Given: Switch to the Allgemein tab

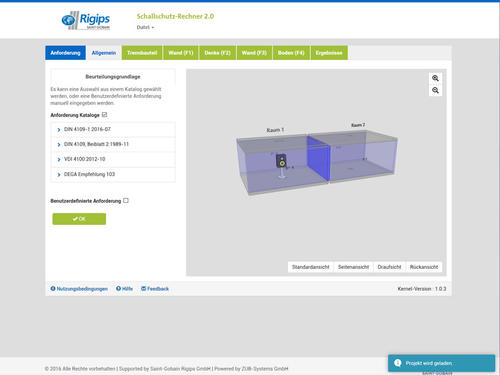Looking at the screenshot, I should [104, 53].
